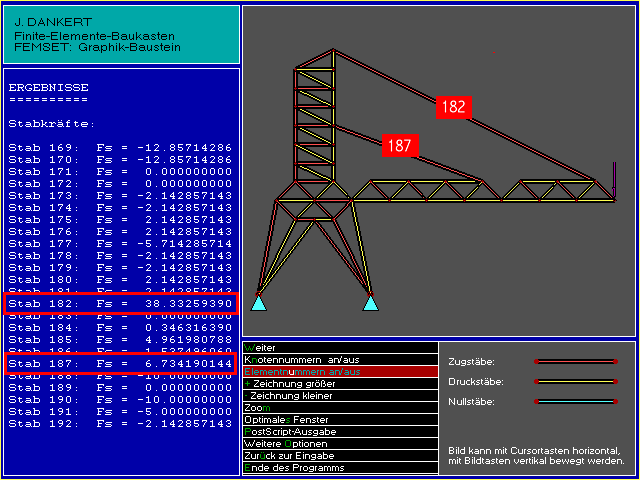Toggle Elementnummern an/aus
The image size is (640, 480).
[302, 371]
